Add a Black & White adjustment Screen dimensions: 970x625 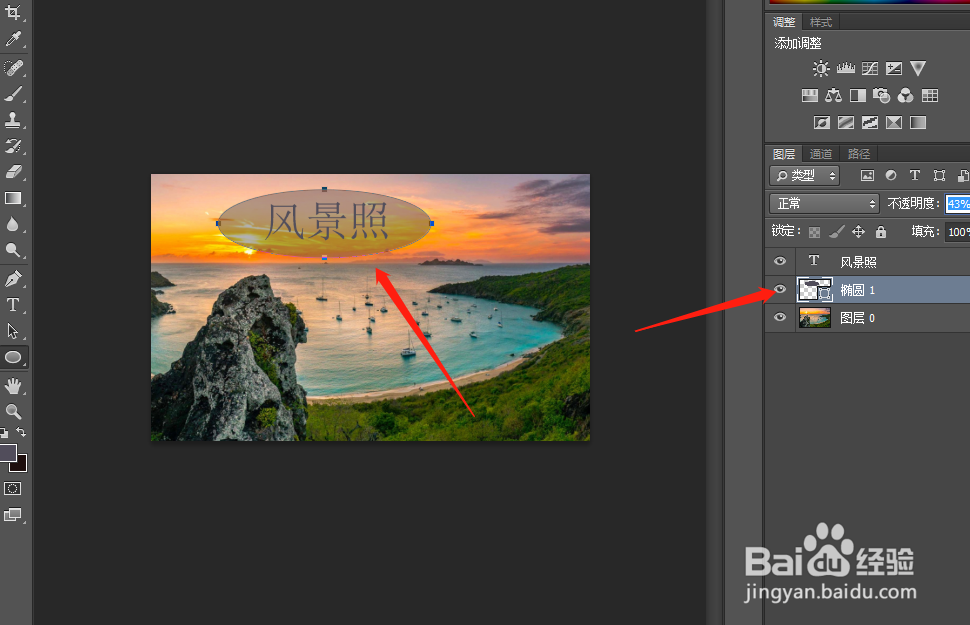tap(858, 95)
